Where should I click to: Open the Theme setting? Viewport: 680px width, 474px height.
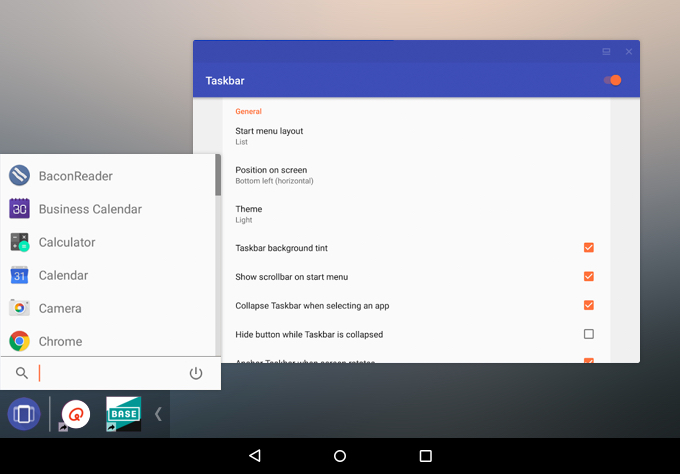(416, 214)
